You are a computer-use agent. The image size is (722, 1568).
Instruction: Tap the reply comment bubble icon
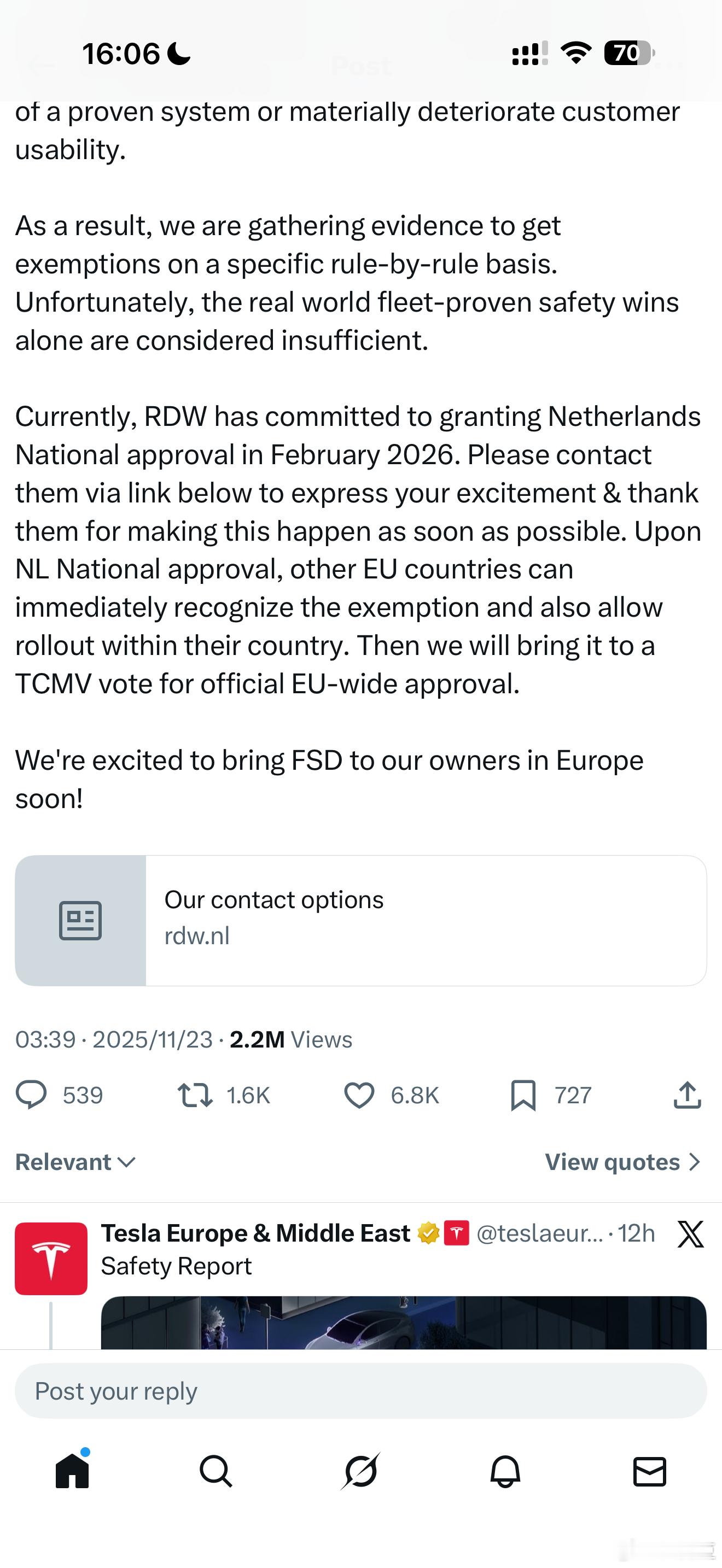(x=31, y=1095)
